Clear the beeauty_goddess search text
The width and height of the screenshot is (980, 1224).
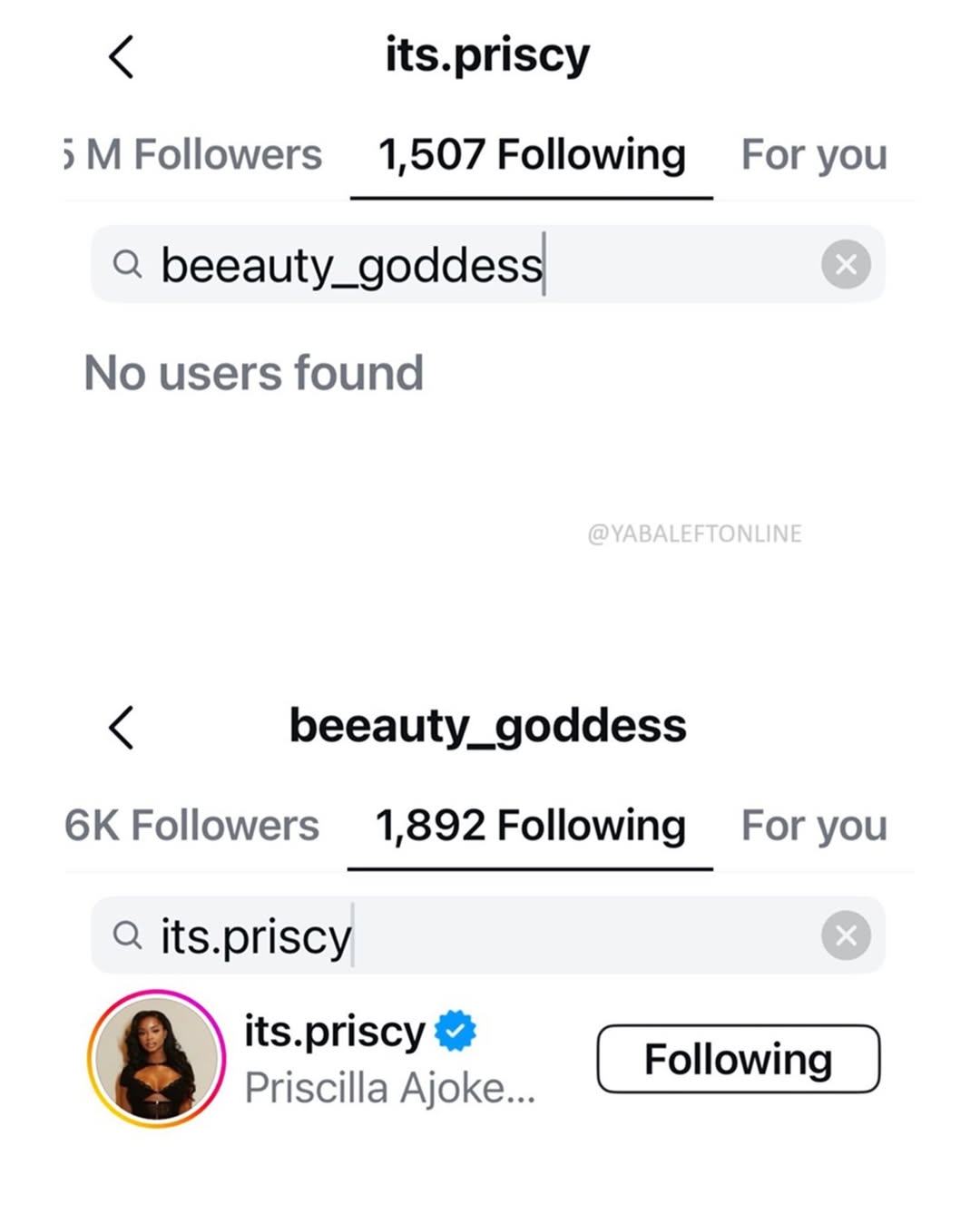[x=846, y=264]
